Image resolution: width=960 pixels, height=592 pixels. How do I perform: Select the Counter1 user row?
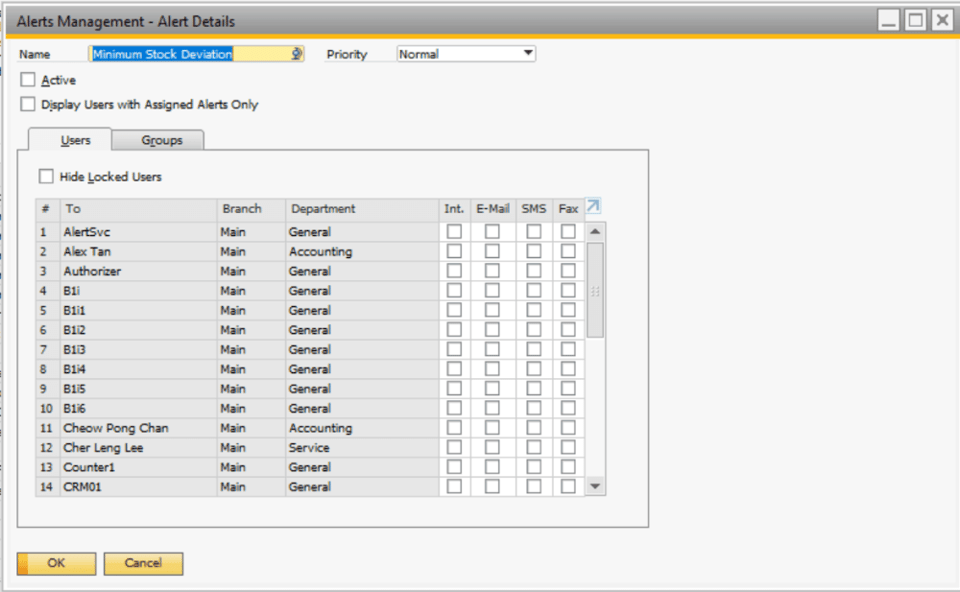click(310, 467)
